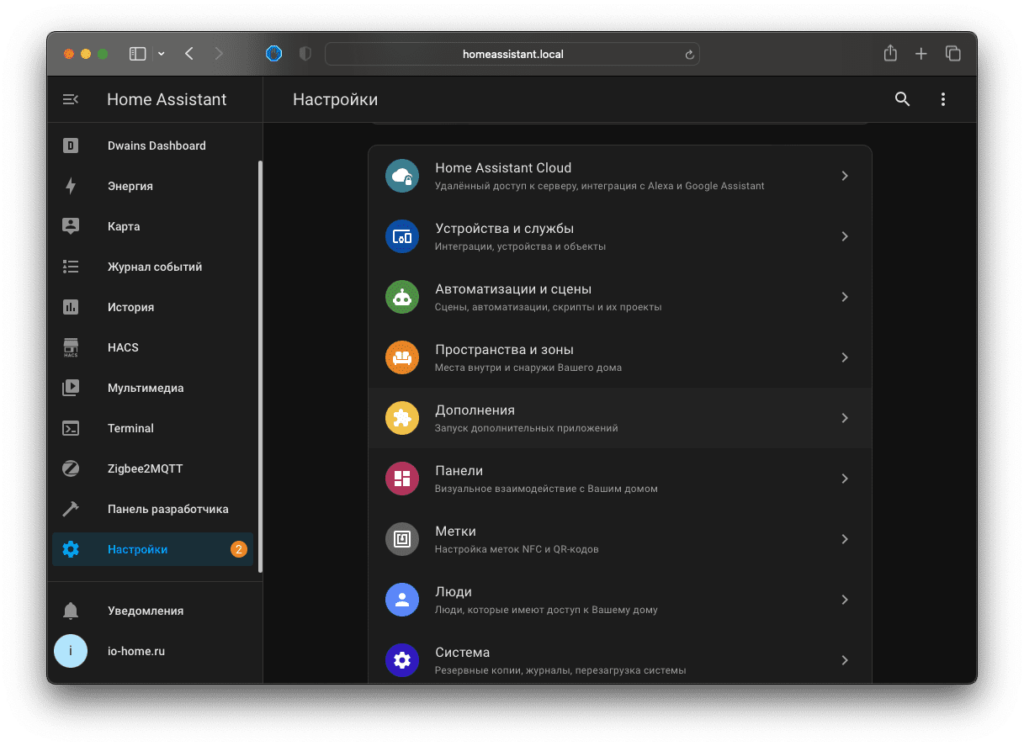Click the blue extension icon in toolbar
Viewport: 1024px width, 746px height.
[274, 54]
